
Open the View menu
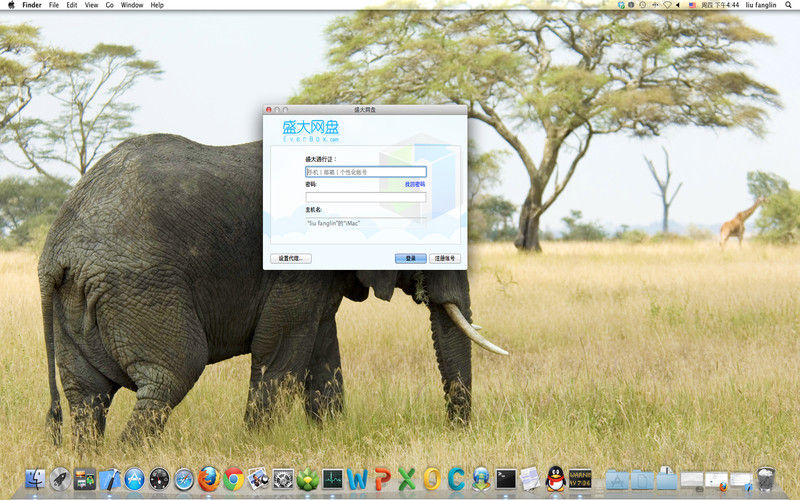[91, 5]
